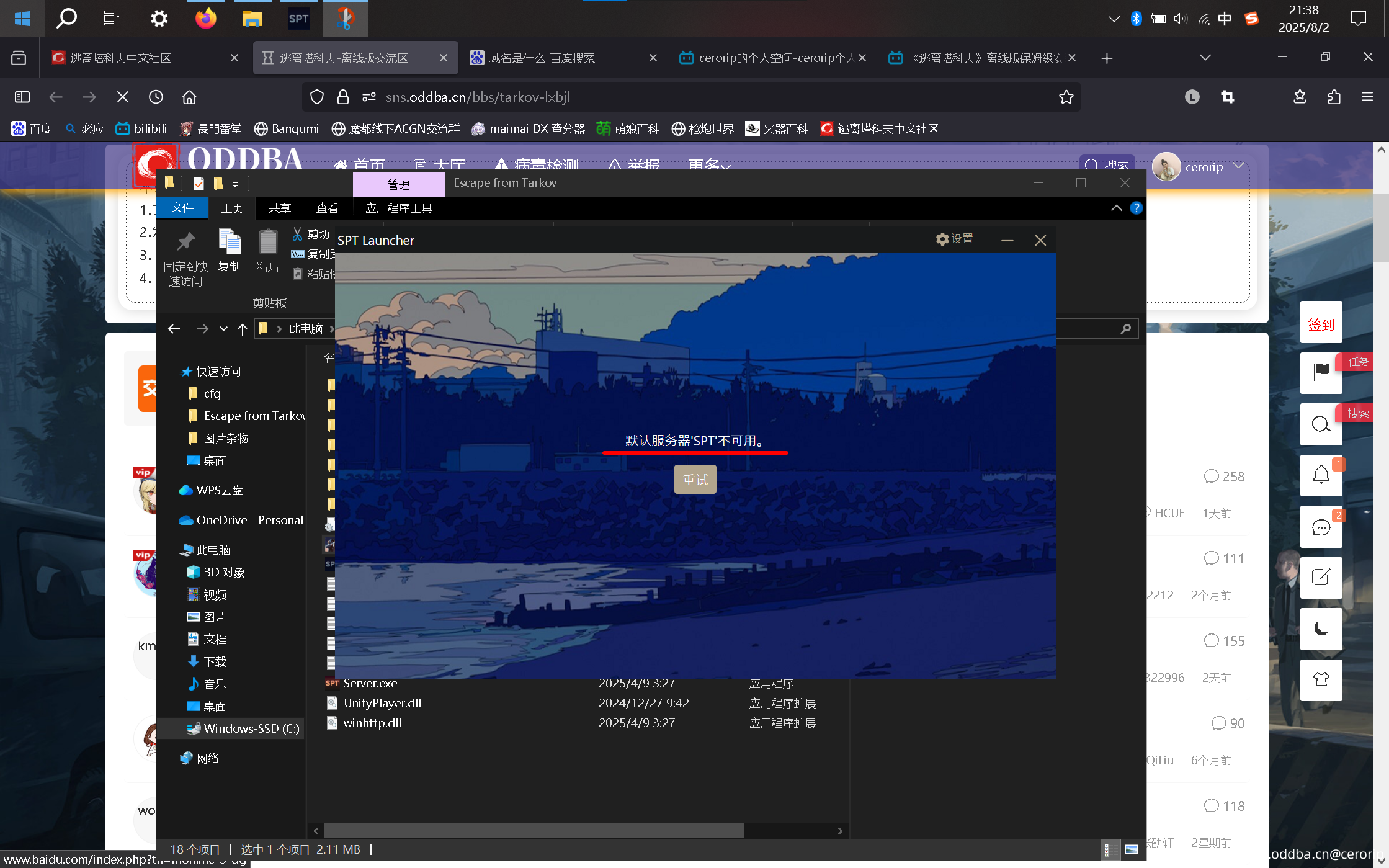Open 主页 ribbon tab in Explorer
The width and height of the screenshot is (1389, 868).
point(231,208)
